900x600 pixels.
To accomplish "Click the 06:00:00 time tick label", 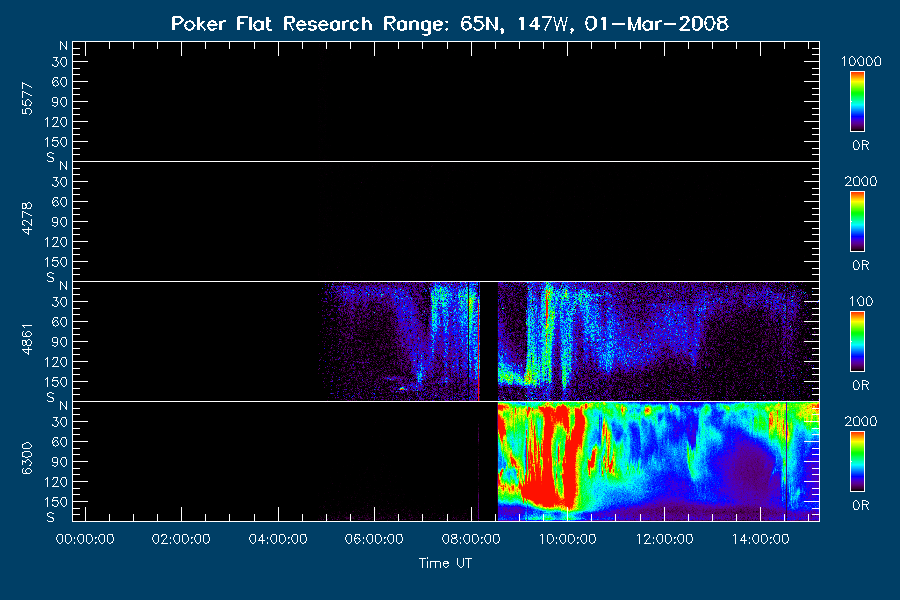I will coord(374,539).
